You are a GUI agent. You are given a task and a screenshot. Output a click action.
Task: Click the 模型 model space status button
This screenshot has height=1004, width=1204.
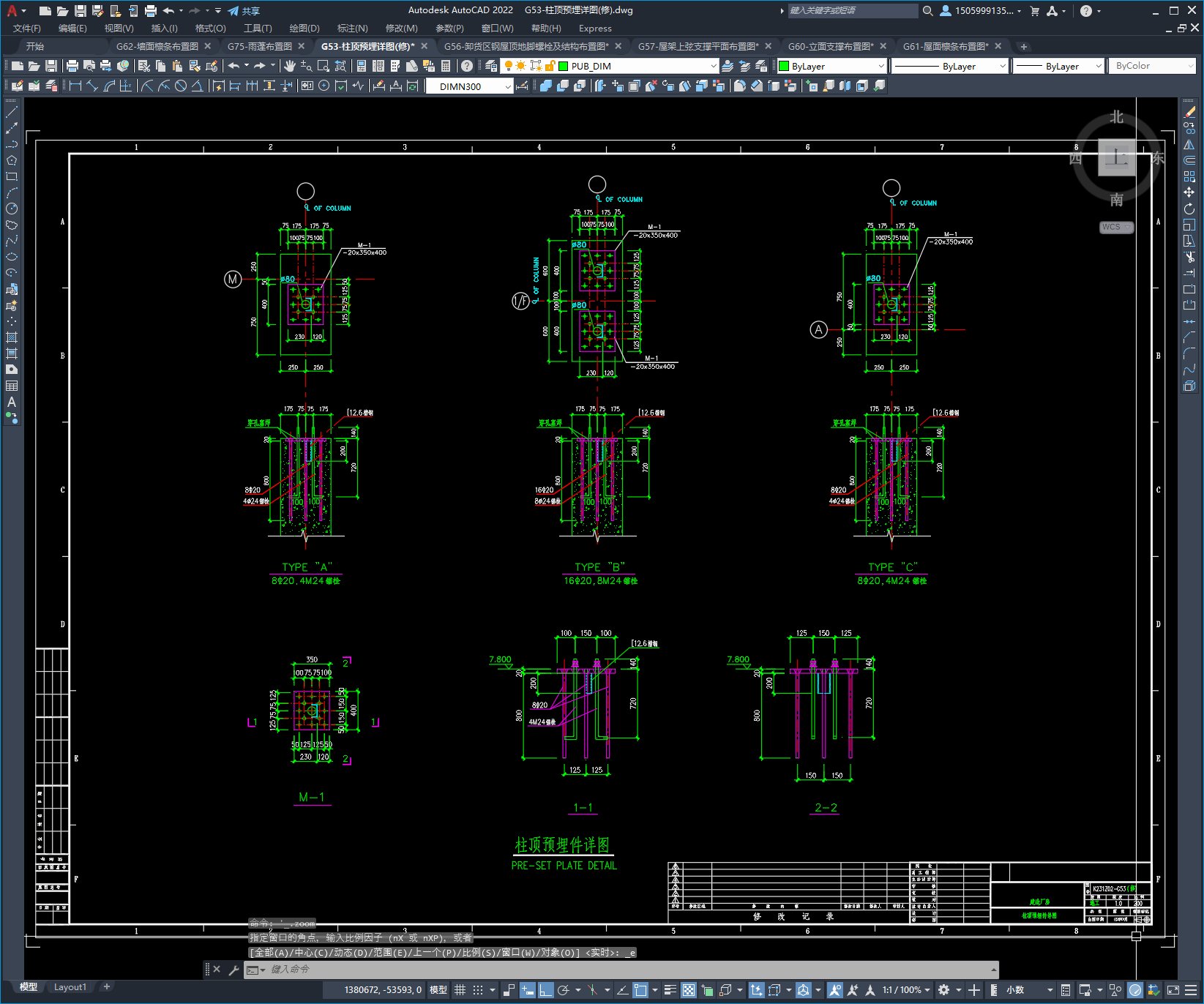[x=438, y=989]
